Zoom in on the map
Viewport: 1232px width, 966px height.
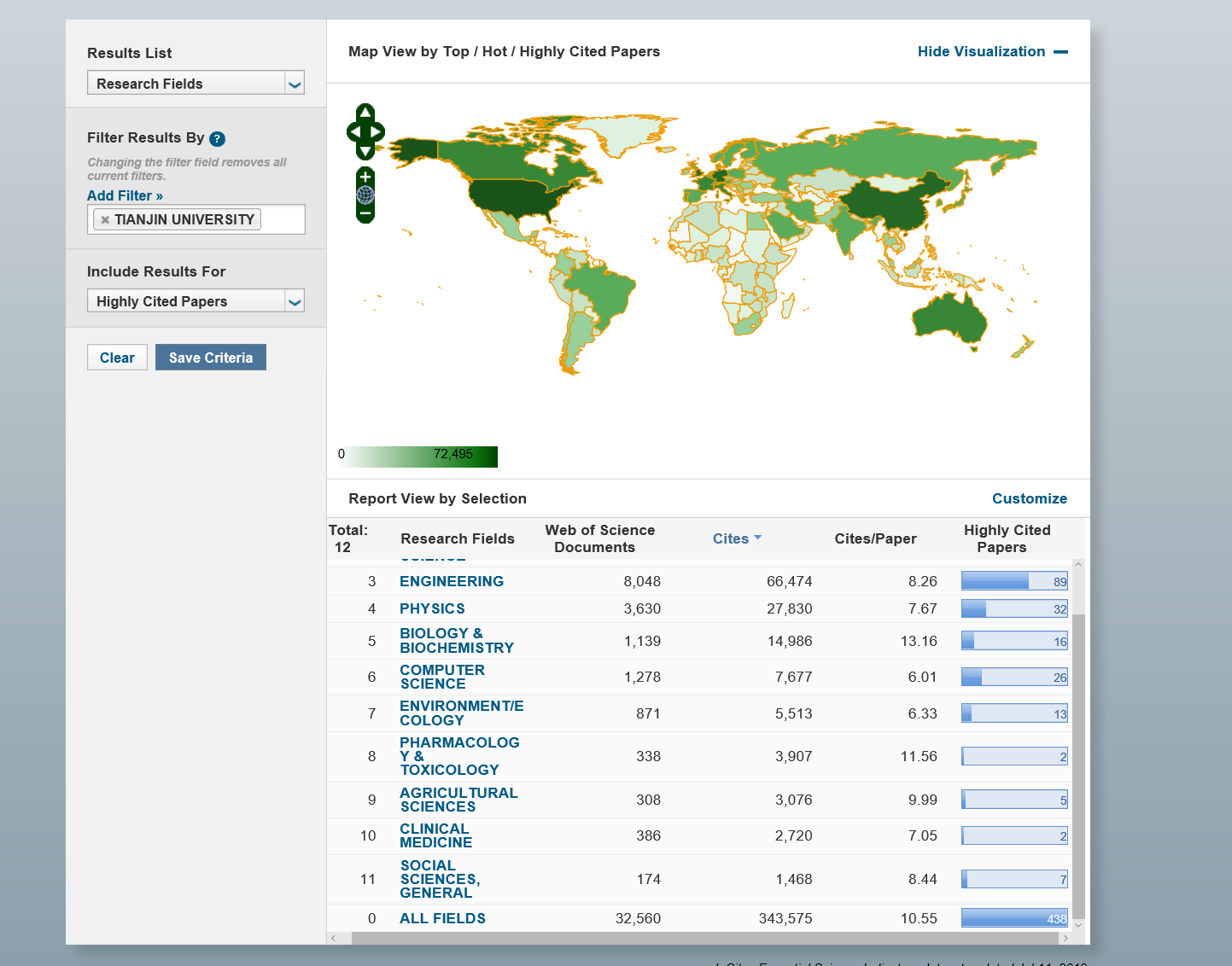click(x=365, y=177)
